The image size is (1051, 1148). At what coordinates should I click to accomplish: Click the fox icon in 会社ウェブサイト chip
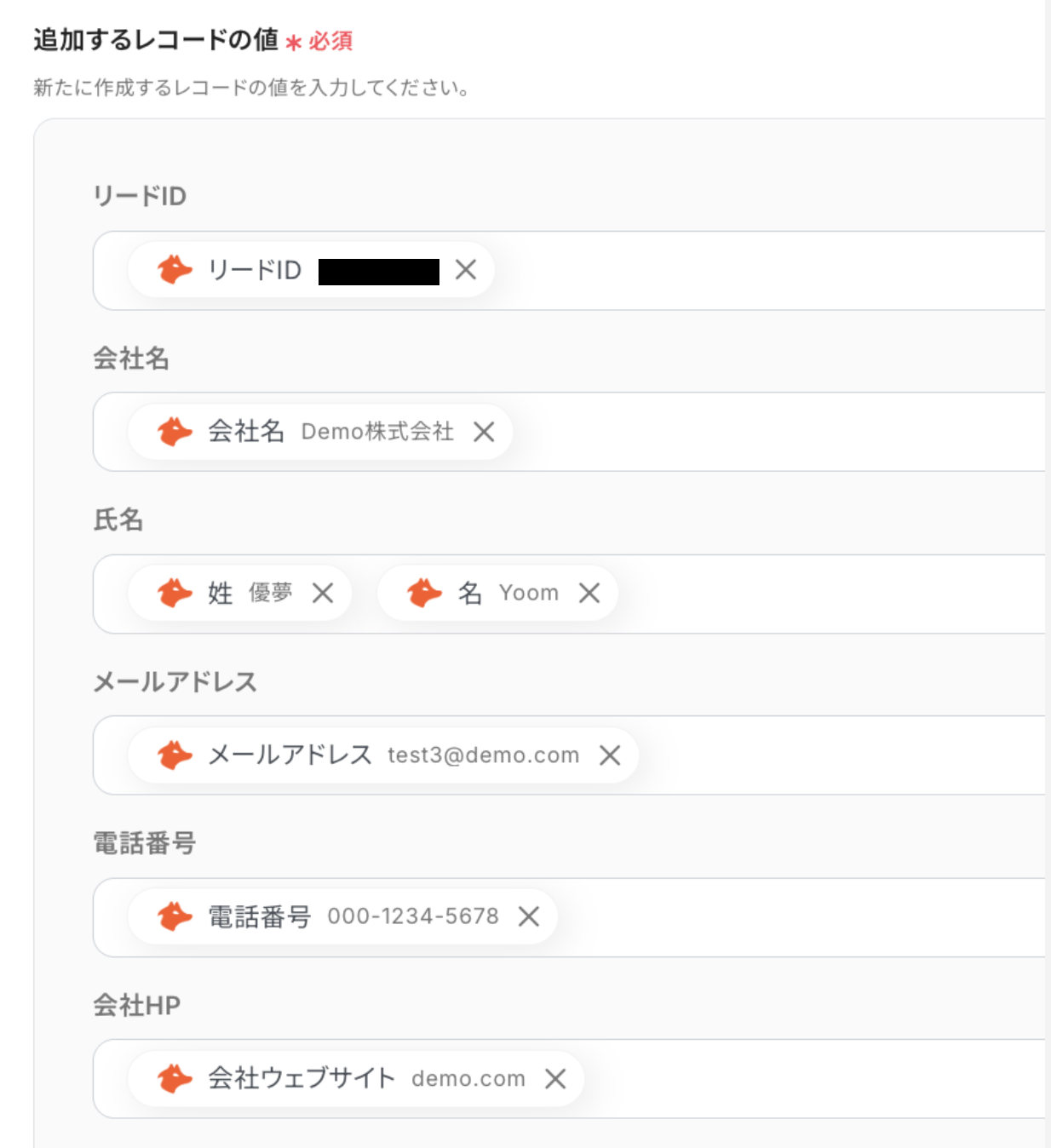175,1079
